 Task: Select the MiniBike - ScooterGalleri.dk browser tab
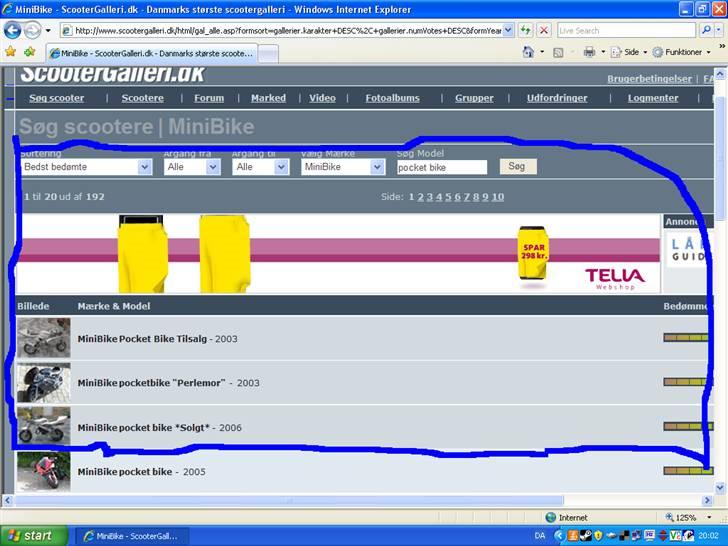tap(152, 53)
